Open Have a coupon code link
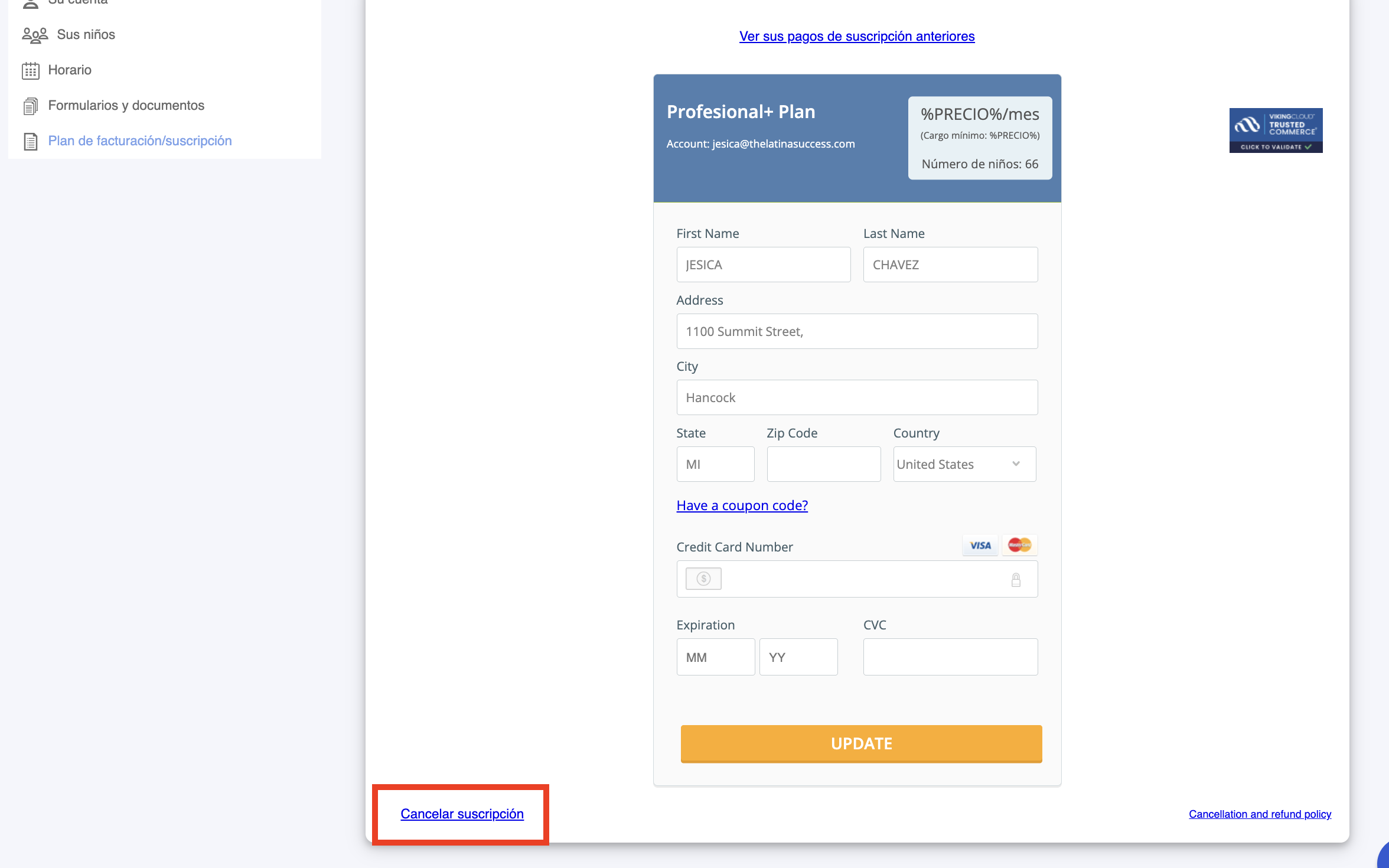1389x868 pixels. pos(742,505)
